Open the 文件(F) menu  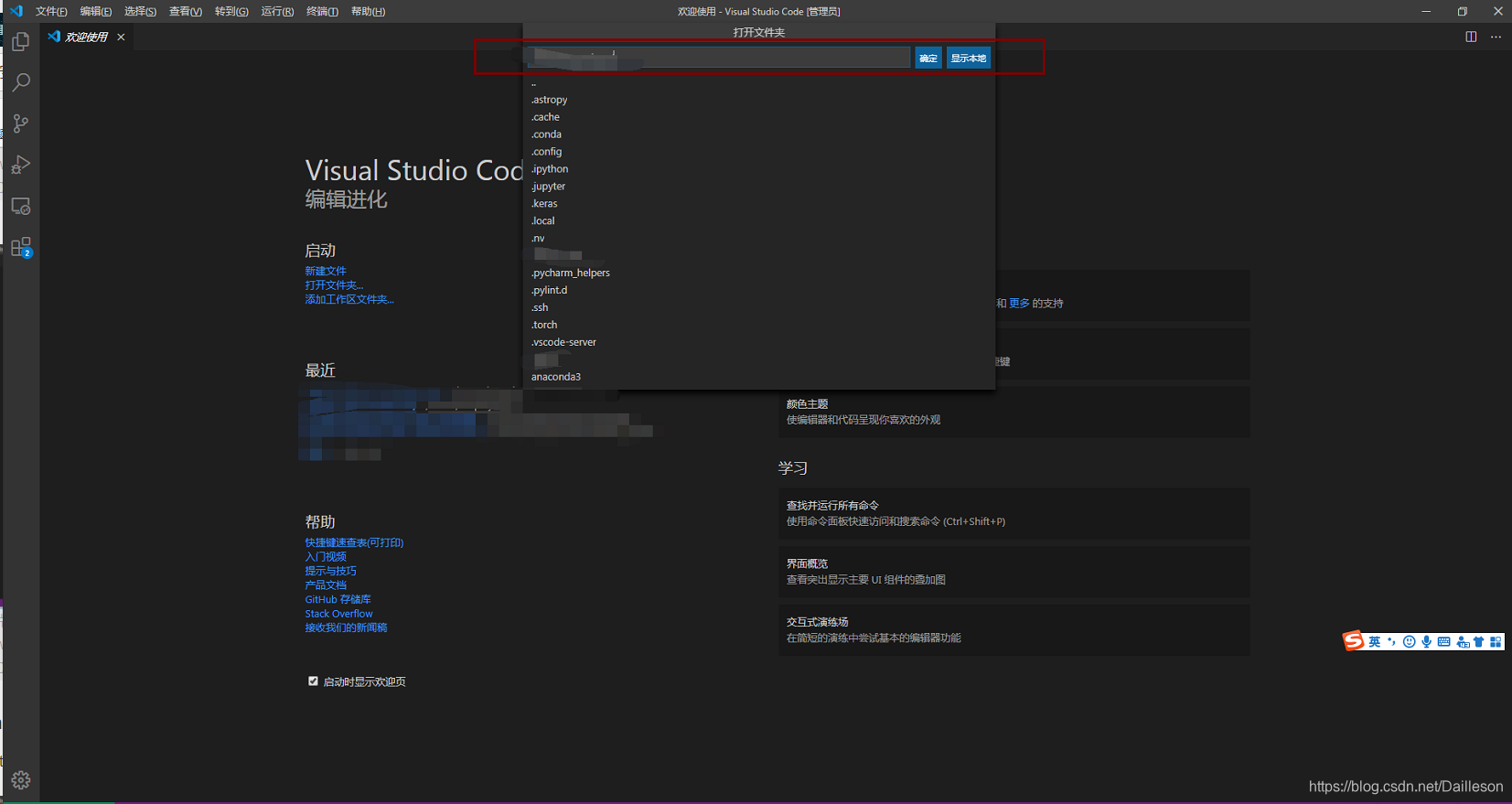(x=51, y=11)
